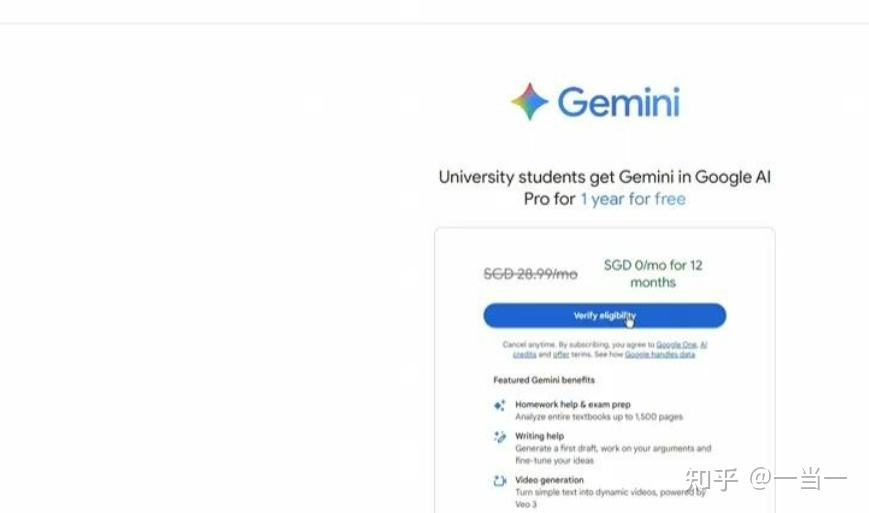
Task: Click the 'Analyze entire textbooks' description
Action: coord(599,417)
